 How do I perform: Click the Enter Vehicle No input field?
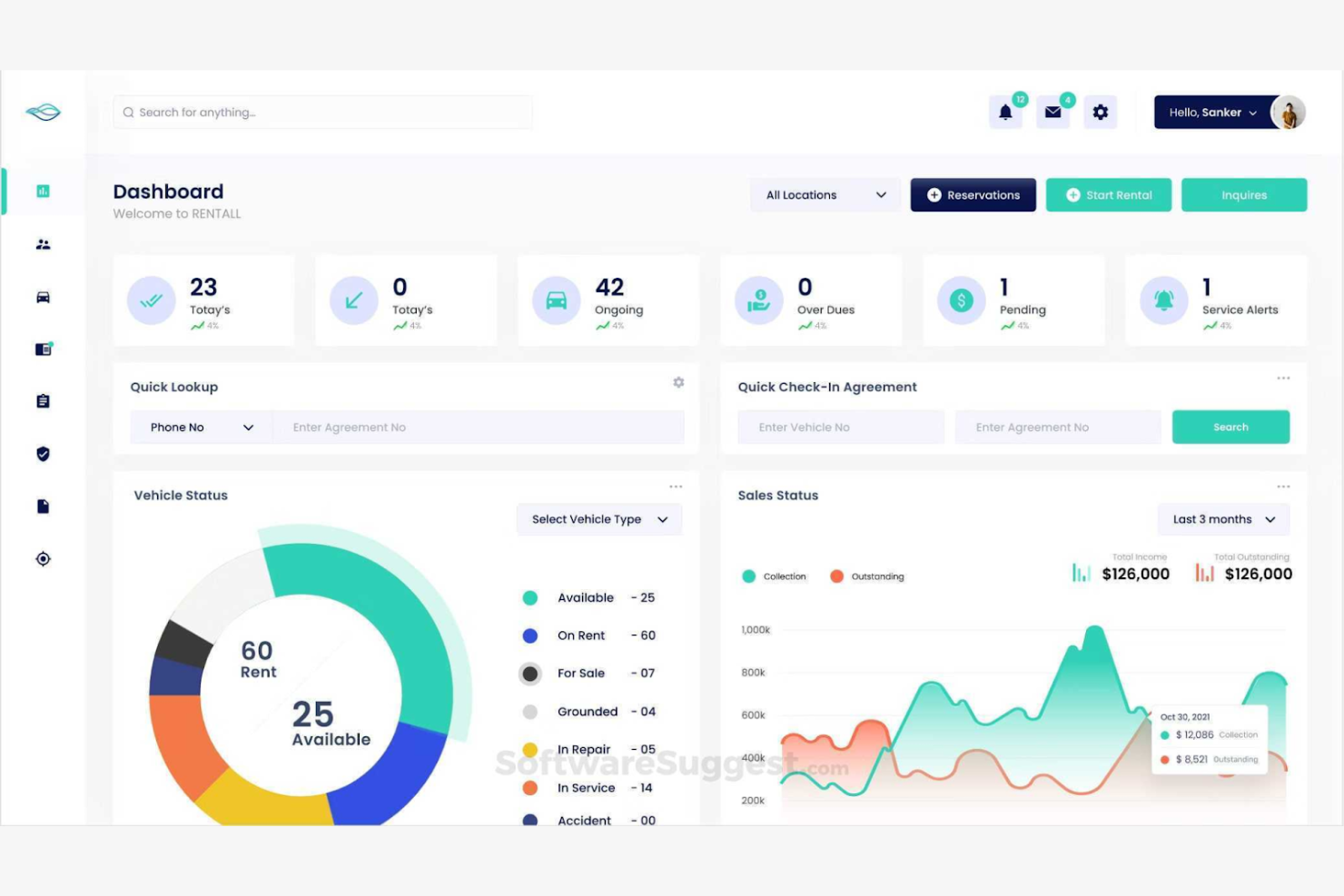point(840,427)
